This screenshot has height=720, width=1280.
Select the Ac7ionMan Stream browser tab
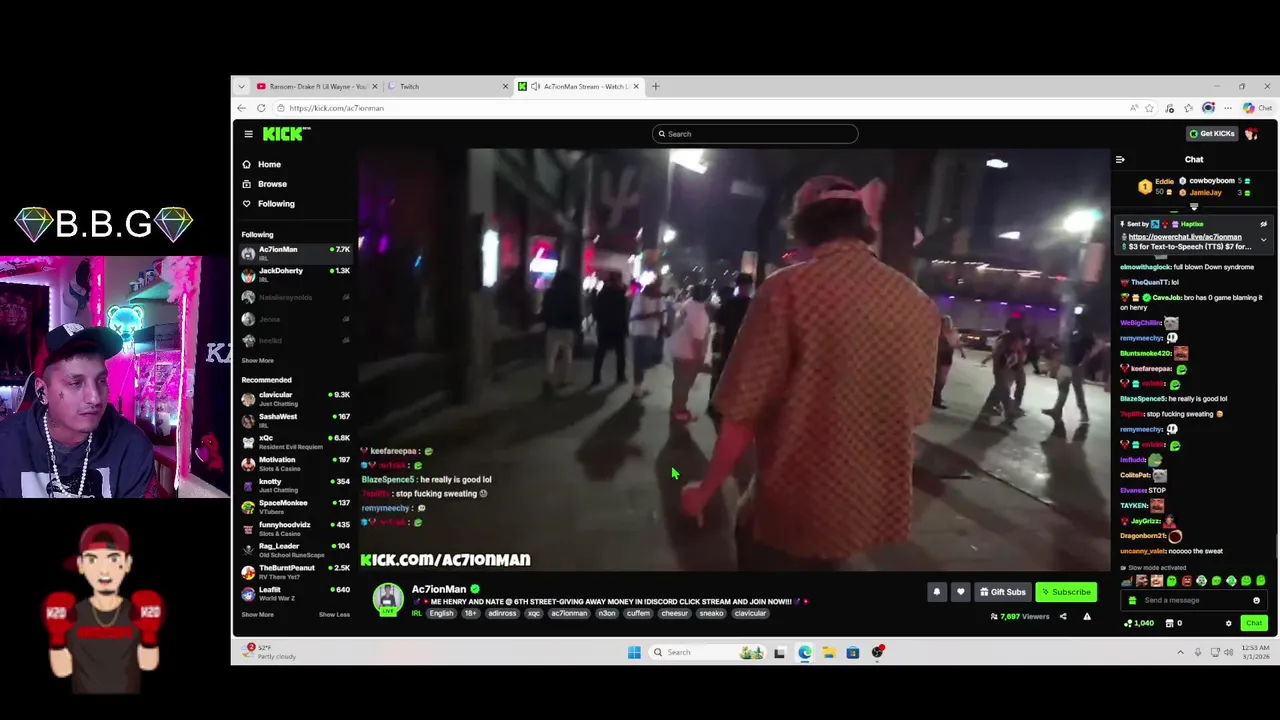point(579,87)
